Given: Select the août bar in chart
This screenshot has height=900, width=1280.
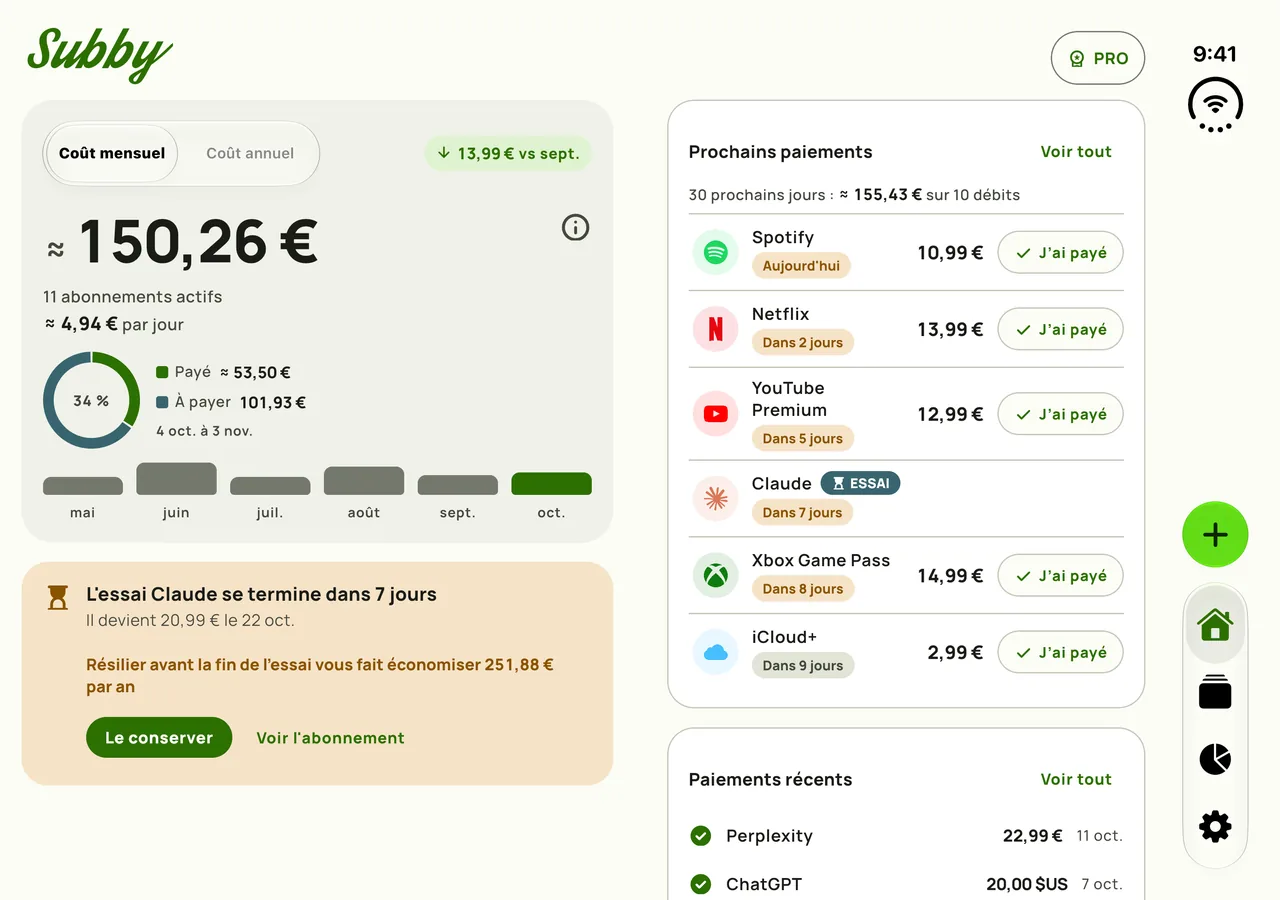Looking at the screenshot, I should (364, 481).
